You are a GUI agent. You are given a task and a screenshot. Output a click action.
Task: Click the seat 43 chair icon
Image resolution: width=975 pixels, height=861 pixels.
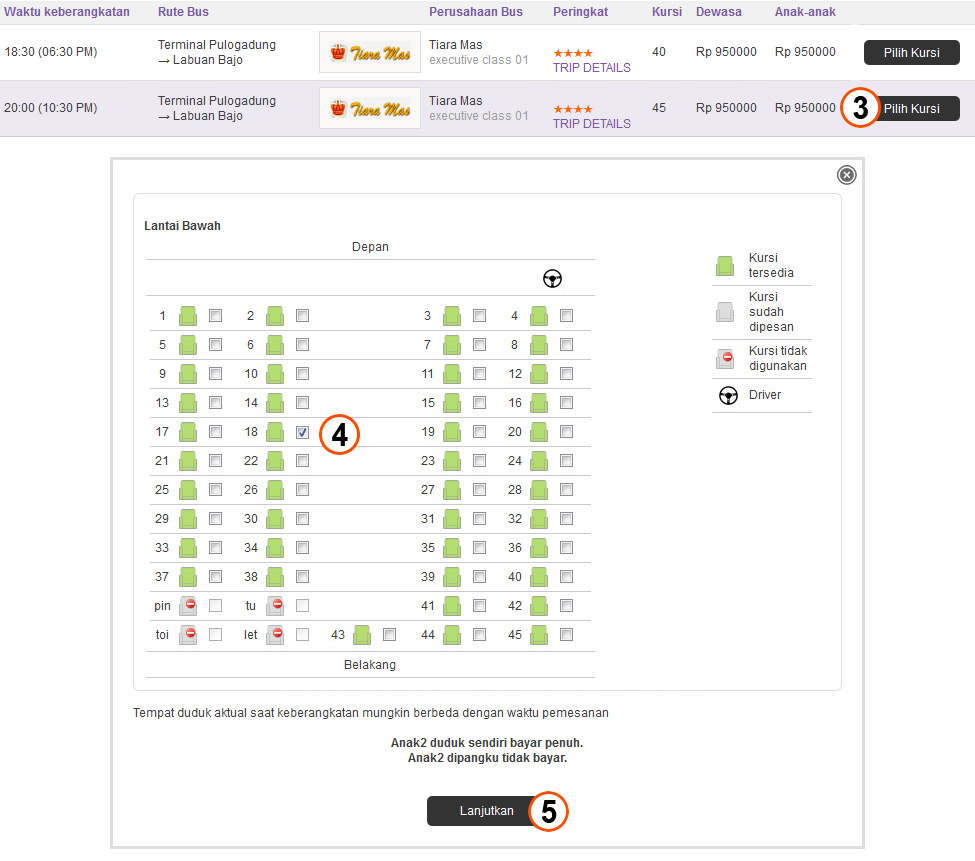(x=362, y=635)
